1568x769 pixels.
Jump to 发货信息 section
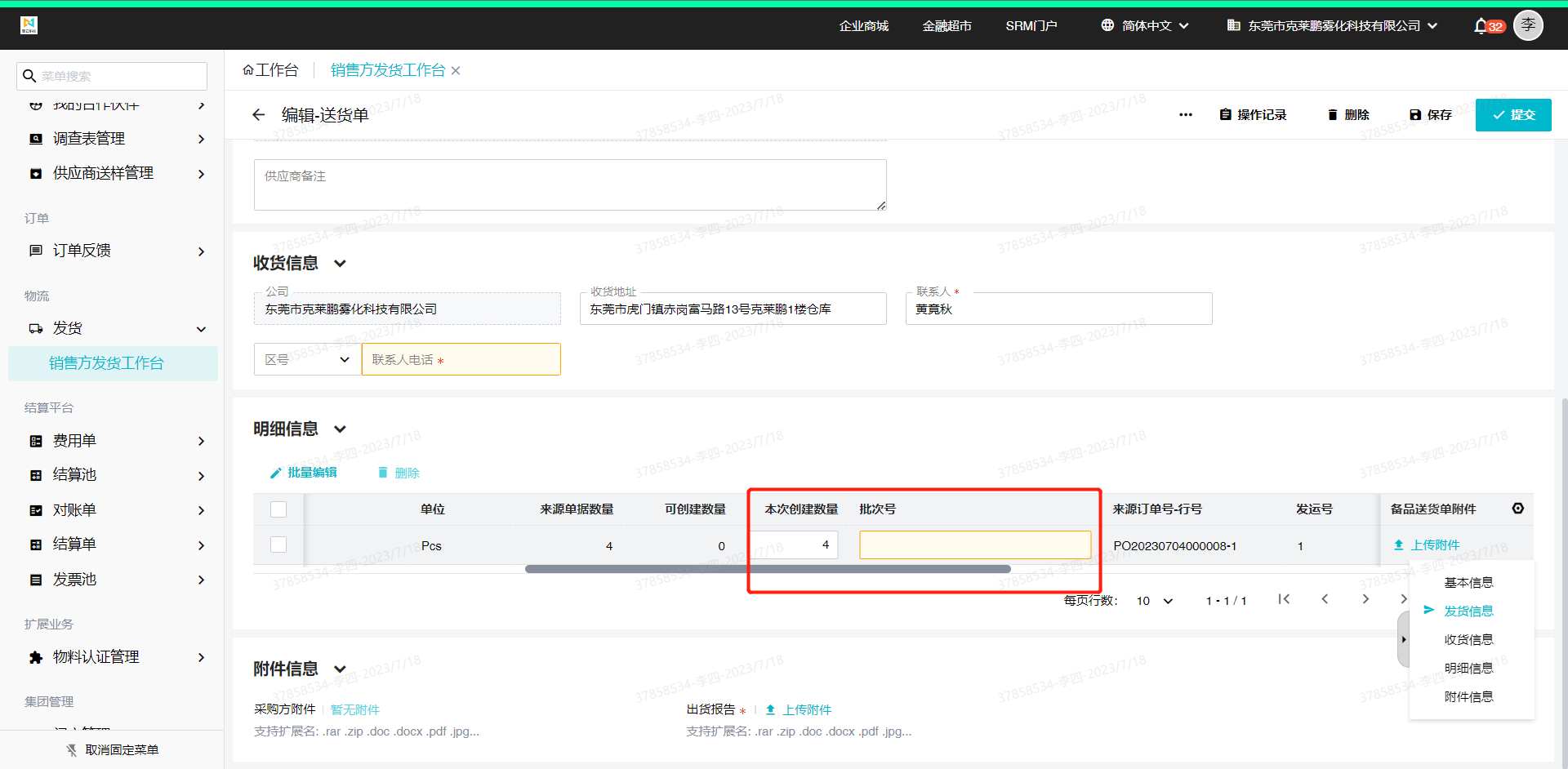click(x=1468, y=611)
